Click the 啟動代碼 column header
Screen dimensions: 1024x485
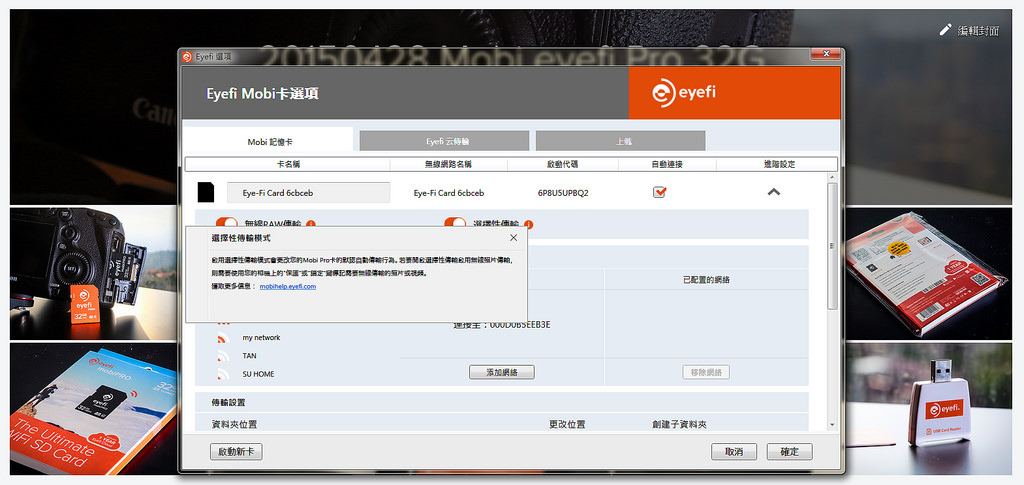[562, 164]
